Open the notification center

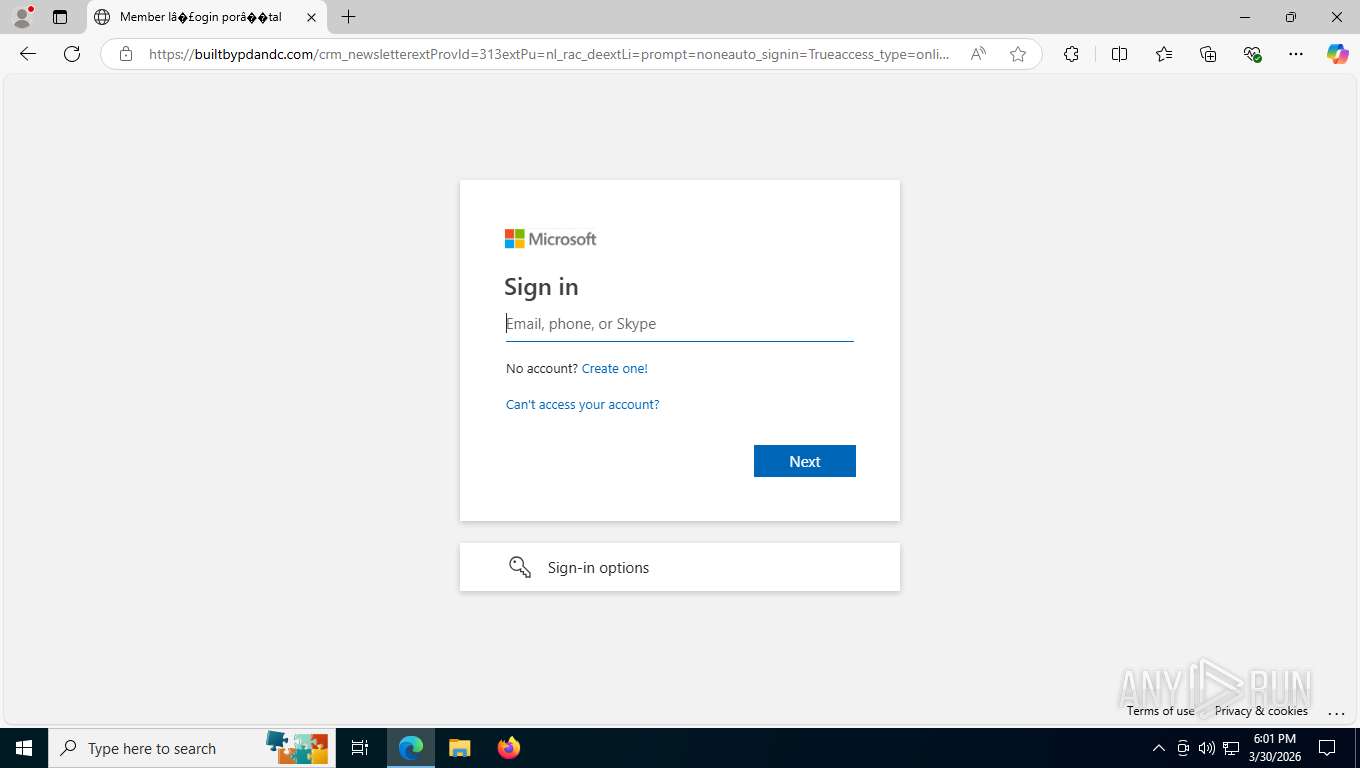(1327, 748)
